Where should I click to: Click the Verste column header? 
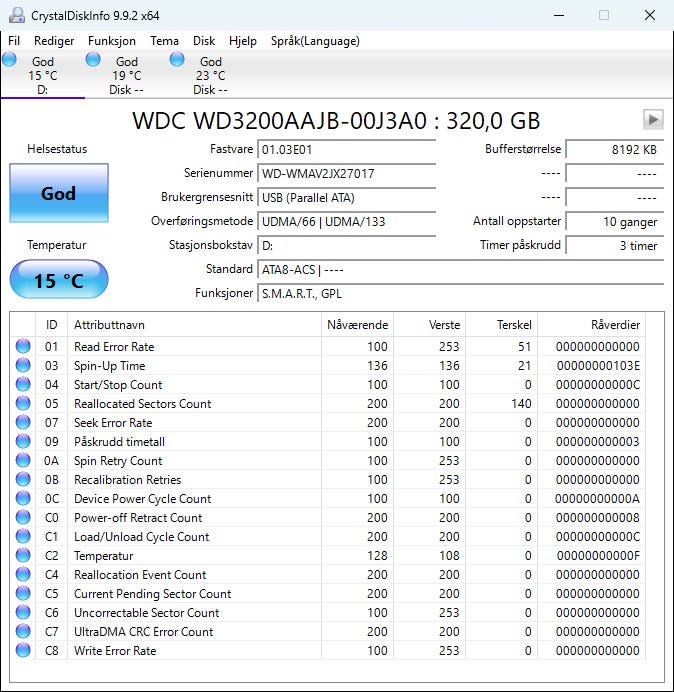(429, 325)
